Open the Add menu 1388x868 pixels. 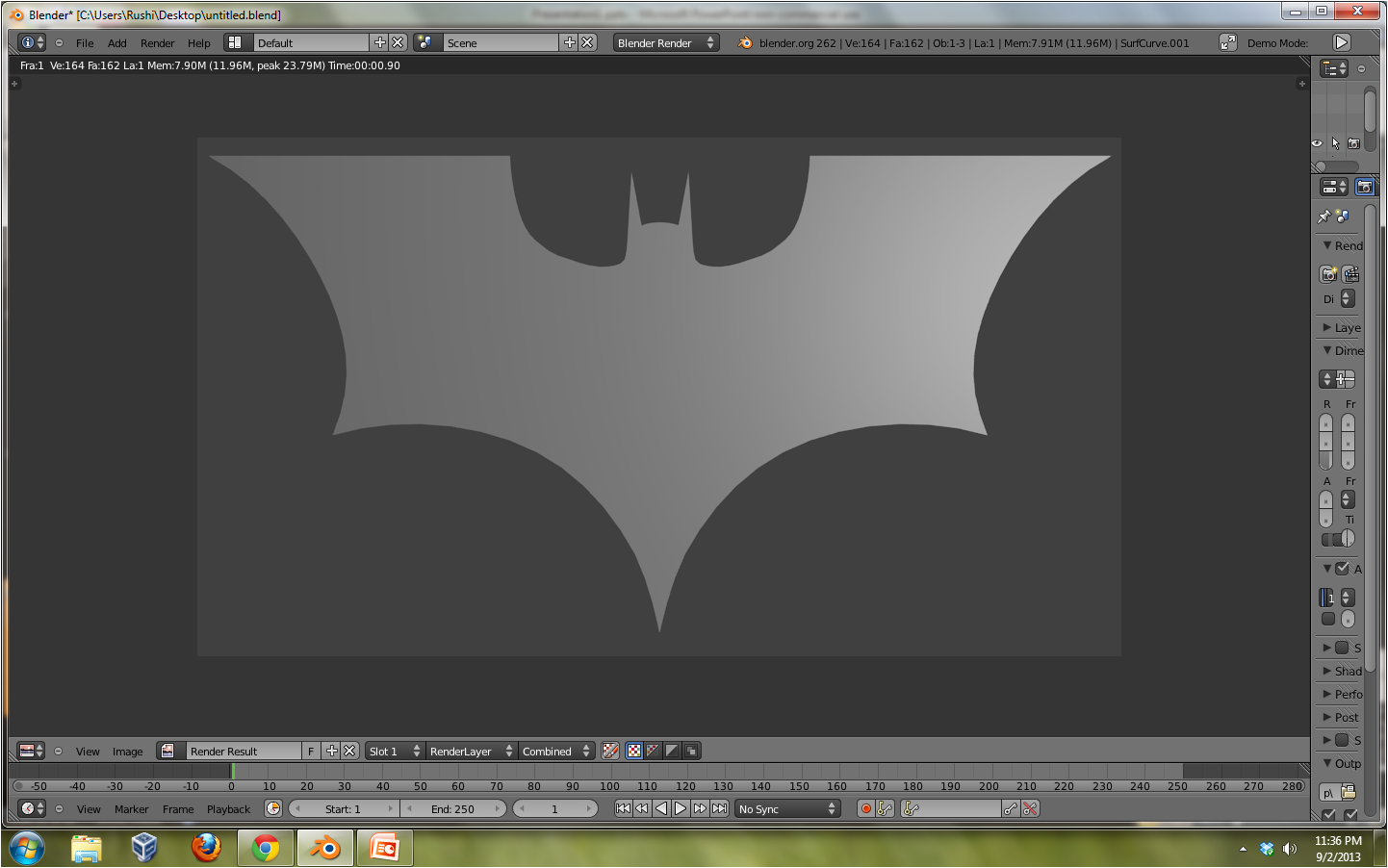click(x=117, y=43)
